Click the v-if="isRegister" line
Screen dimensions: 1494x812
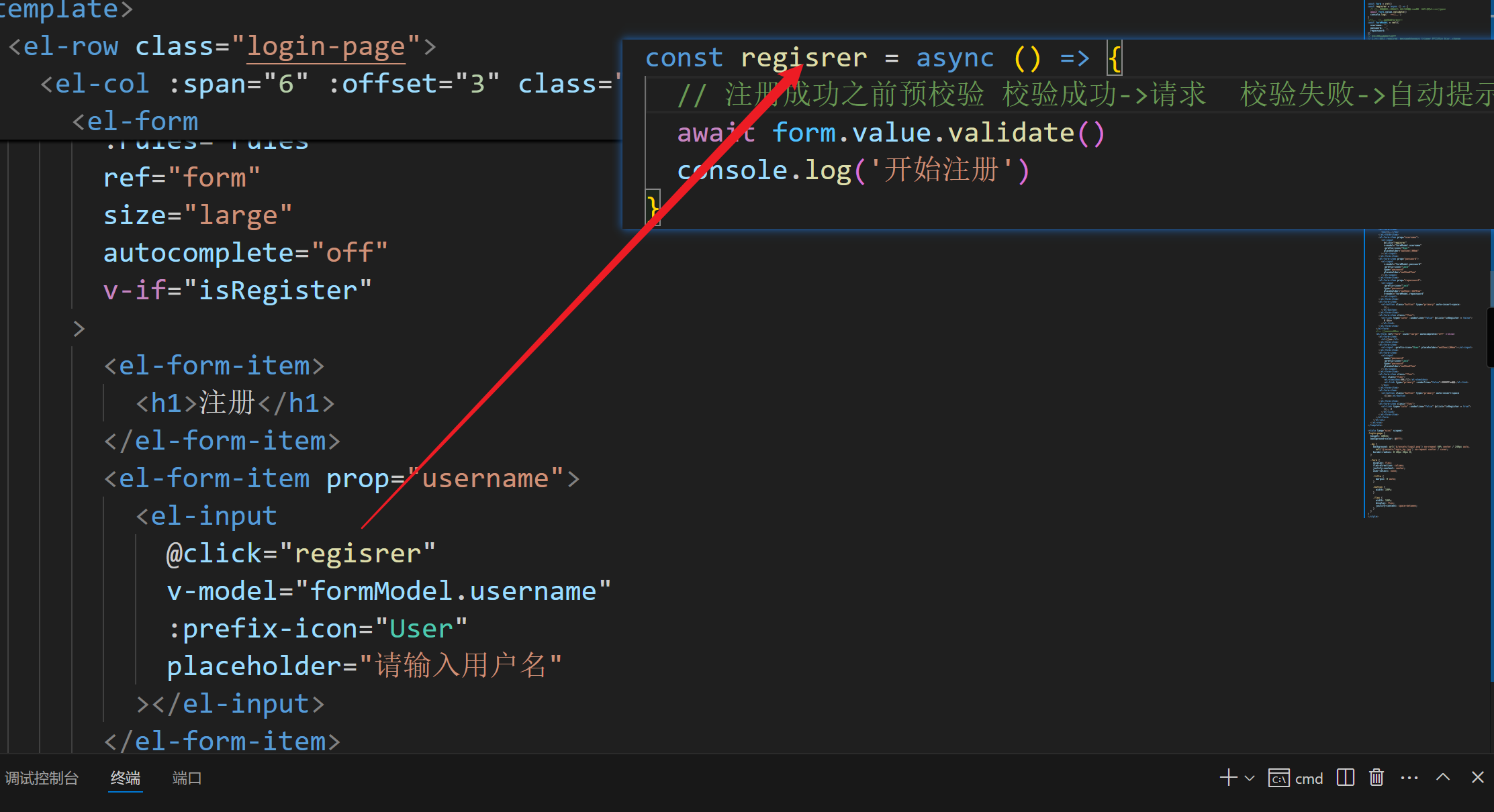[x=237, y=291]
